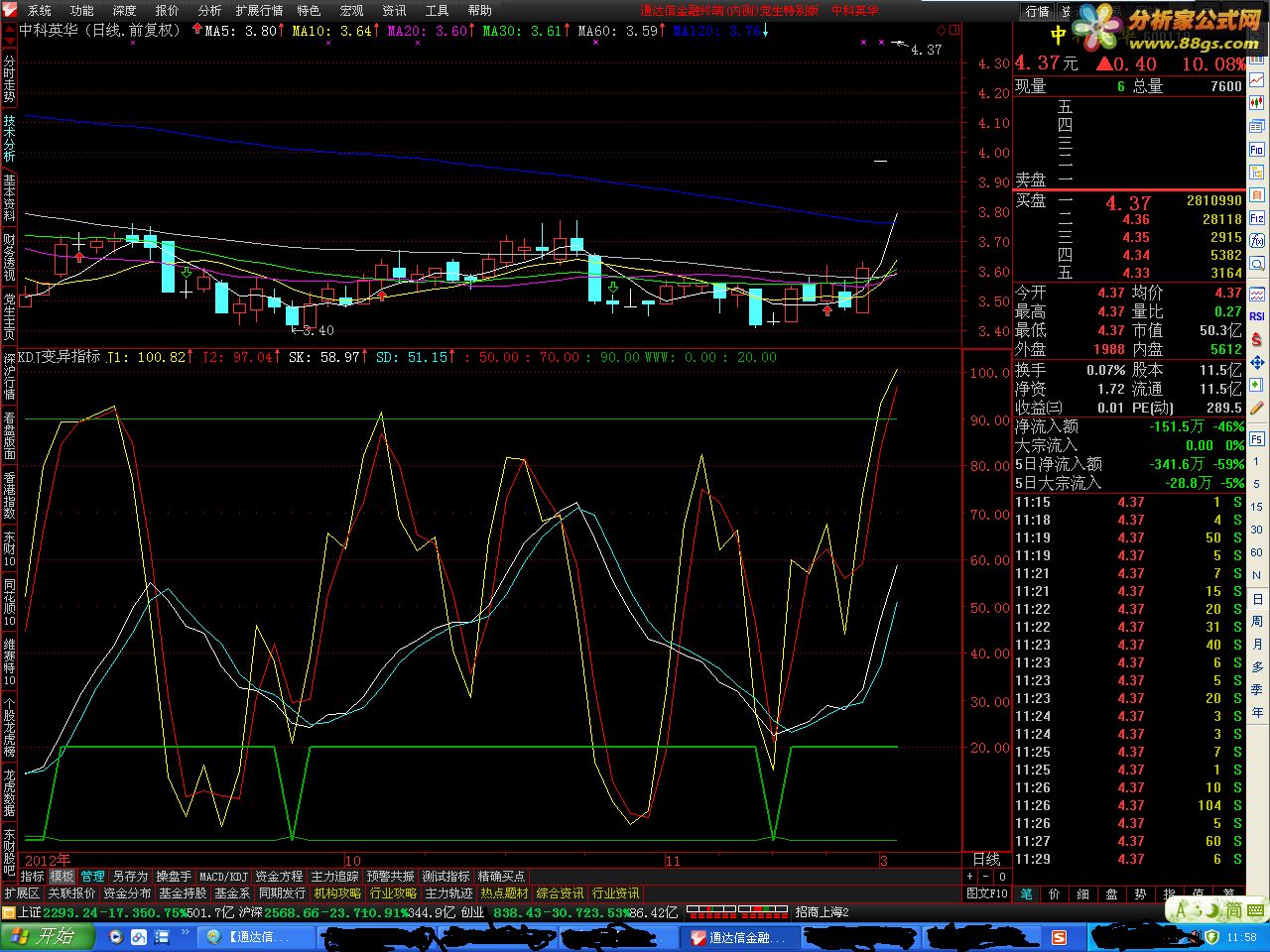The width and height of the screenshot is (1270, 952).
Task: Select the 年 yearly period button
Action: [1257, 713]
